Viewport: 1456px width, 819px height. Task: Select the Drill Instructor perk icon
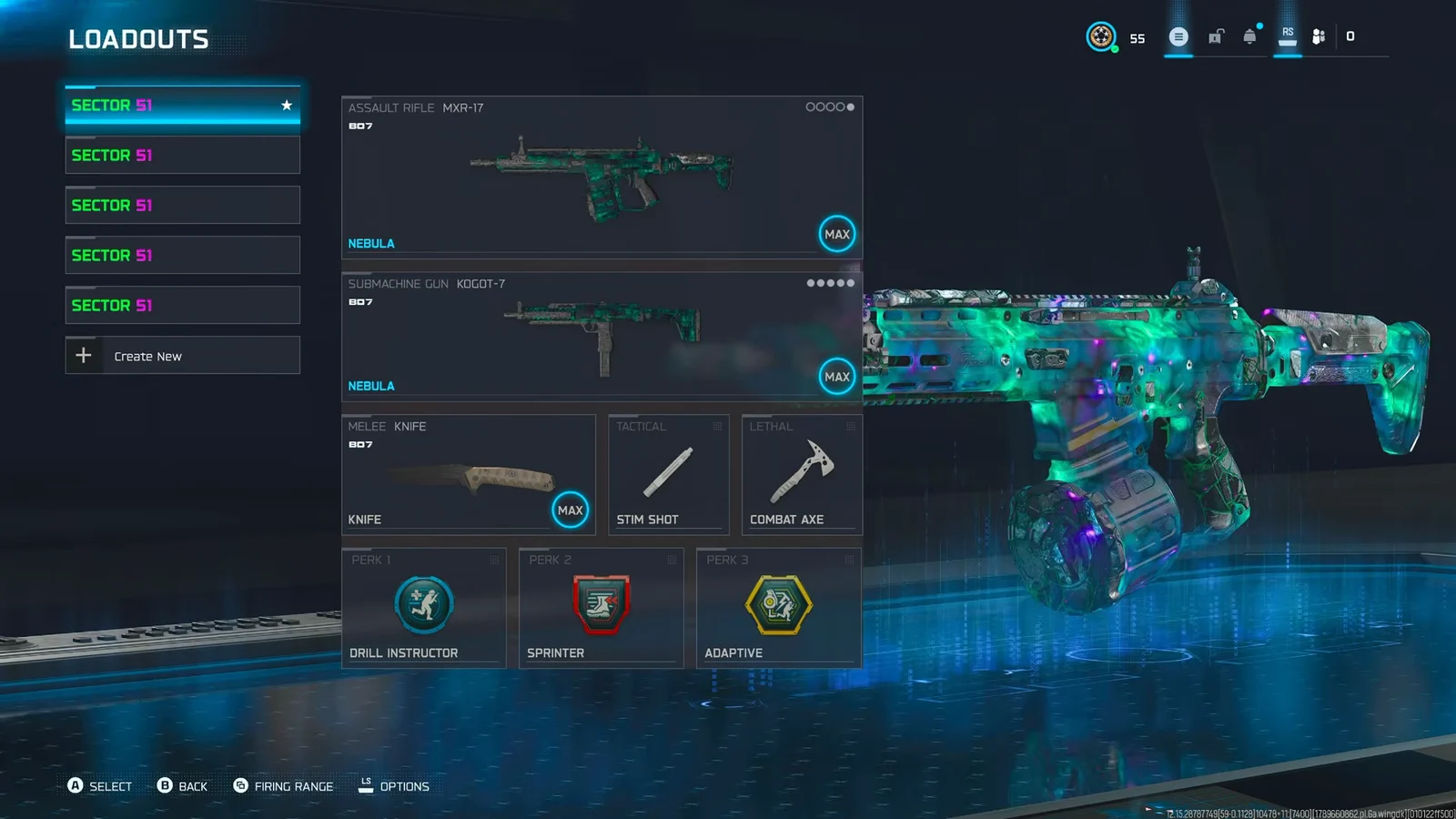click(x=424, y=604)
